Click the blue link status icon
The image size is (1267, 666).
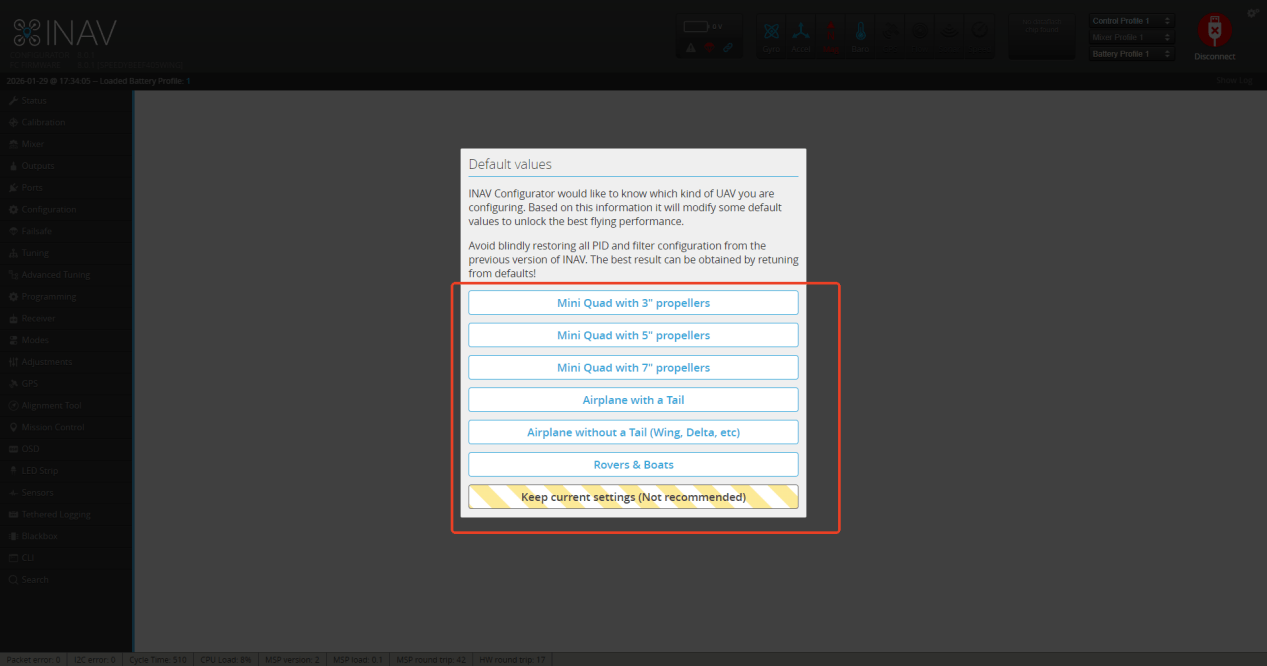point(727,47)
